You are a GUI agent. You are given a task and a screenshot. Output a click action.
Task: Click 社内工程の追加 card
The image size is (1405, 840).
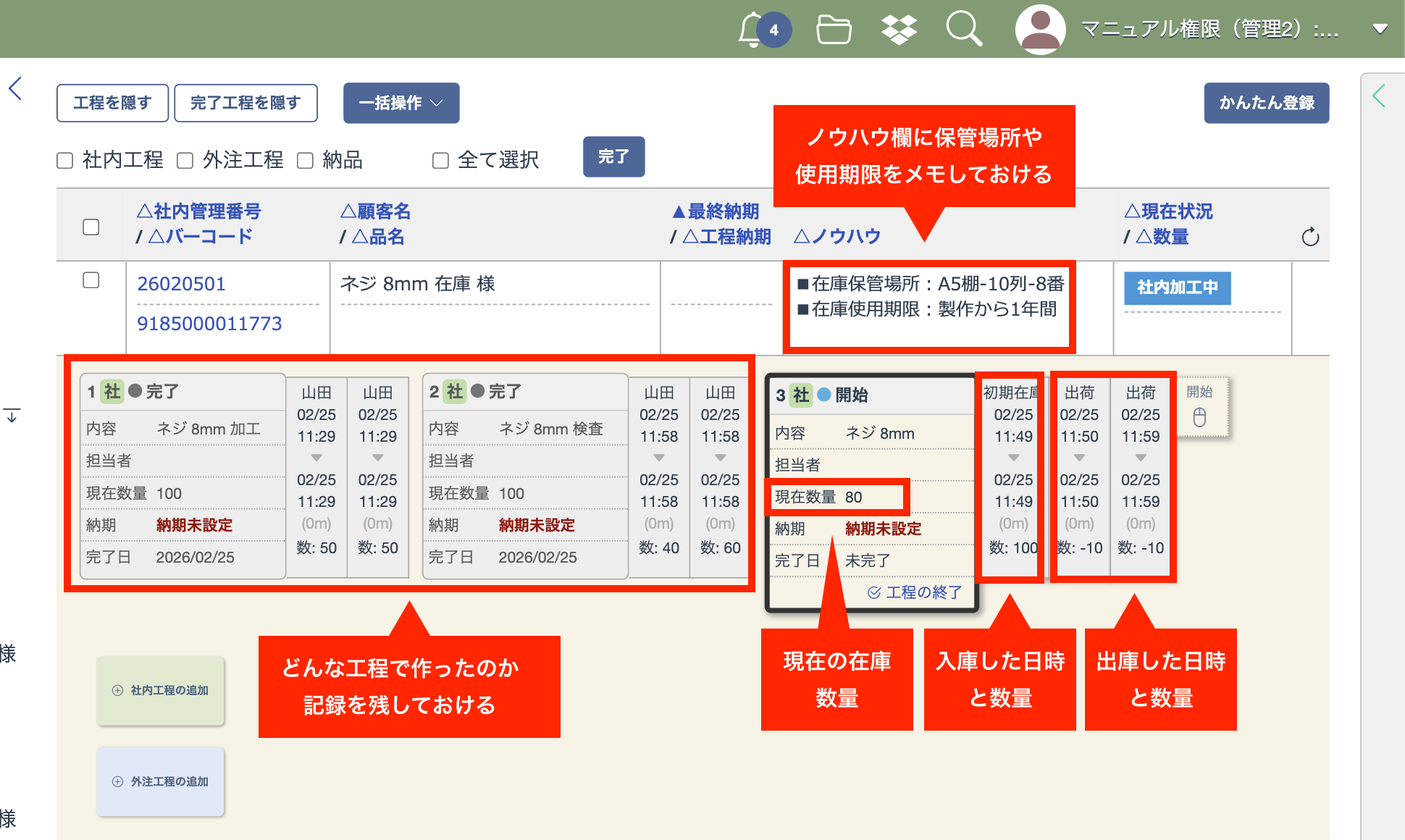click(x=161, y=690)
